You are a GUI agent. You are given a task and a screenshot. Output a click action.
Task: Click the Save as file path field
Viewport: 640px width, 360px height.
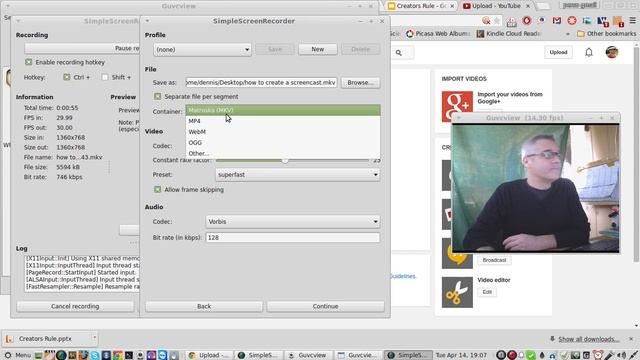[261, 82]
